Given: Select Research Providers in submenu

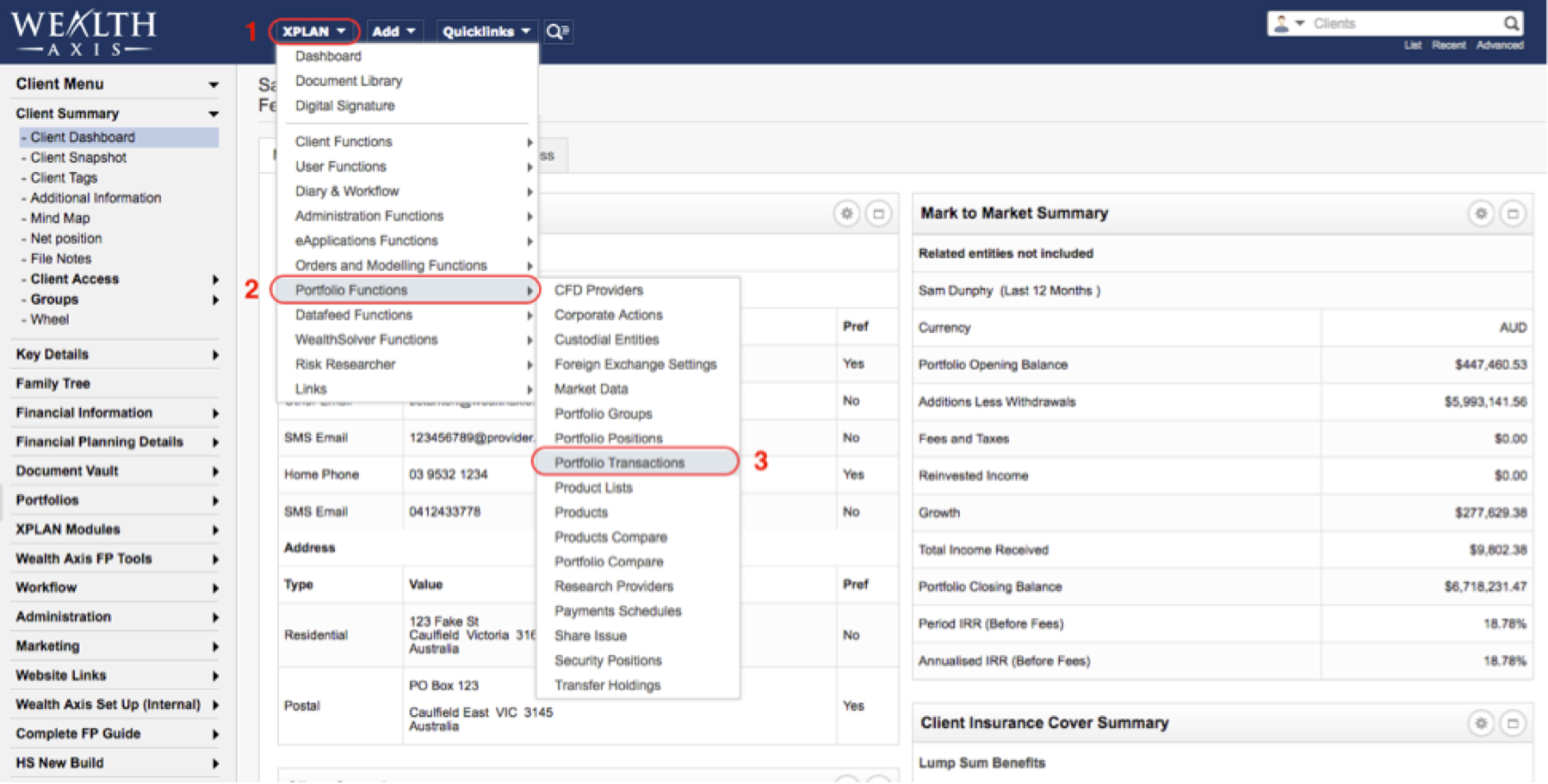Looking at the screenshot, I should coord(614,586).
